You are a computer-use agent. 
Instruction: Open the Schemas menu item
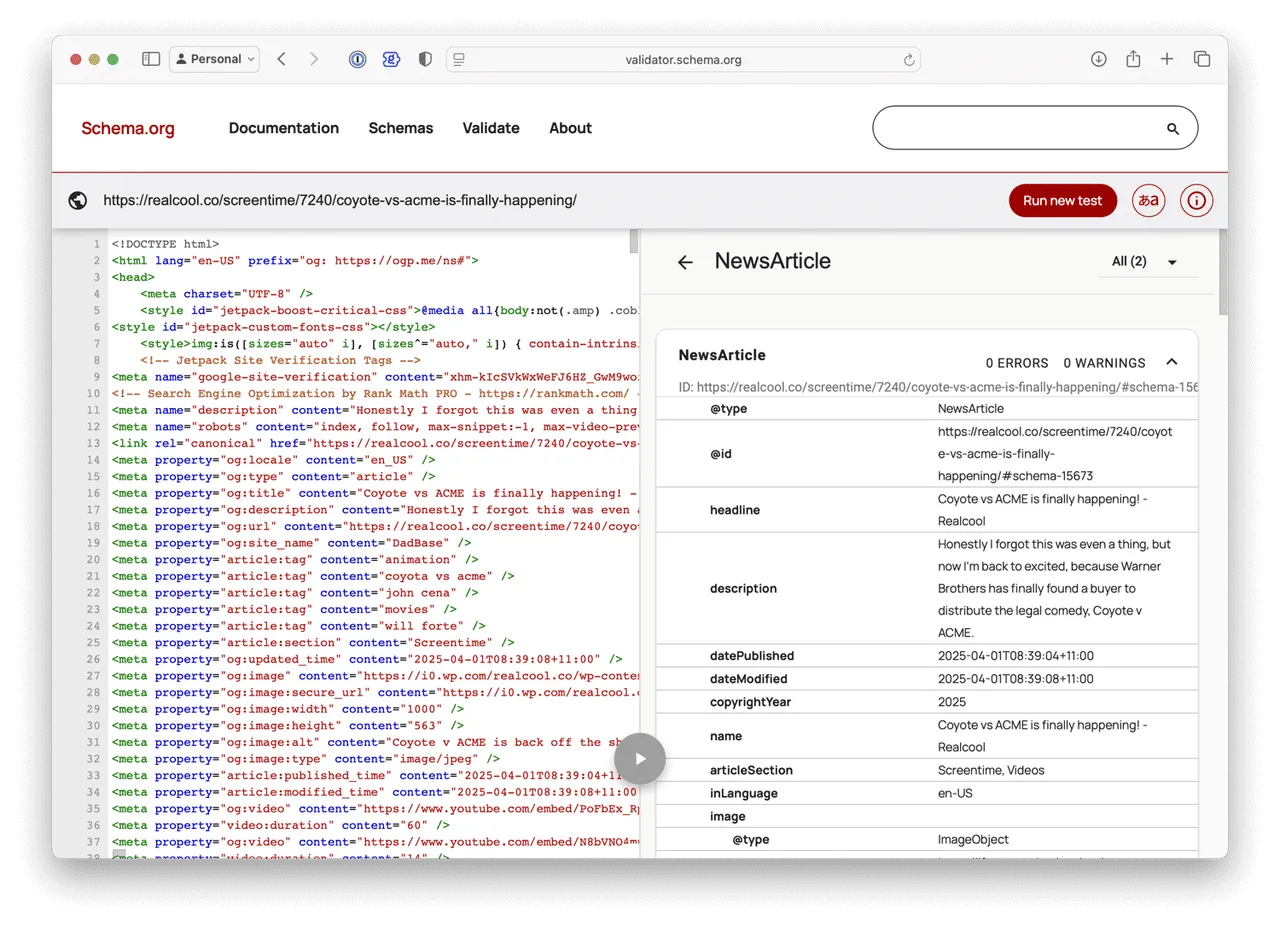point(401,128)
